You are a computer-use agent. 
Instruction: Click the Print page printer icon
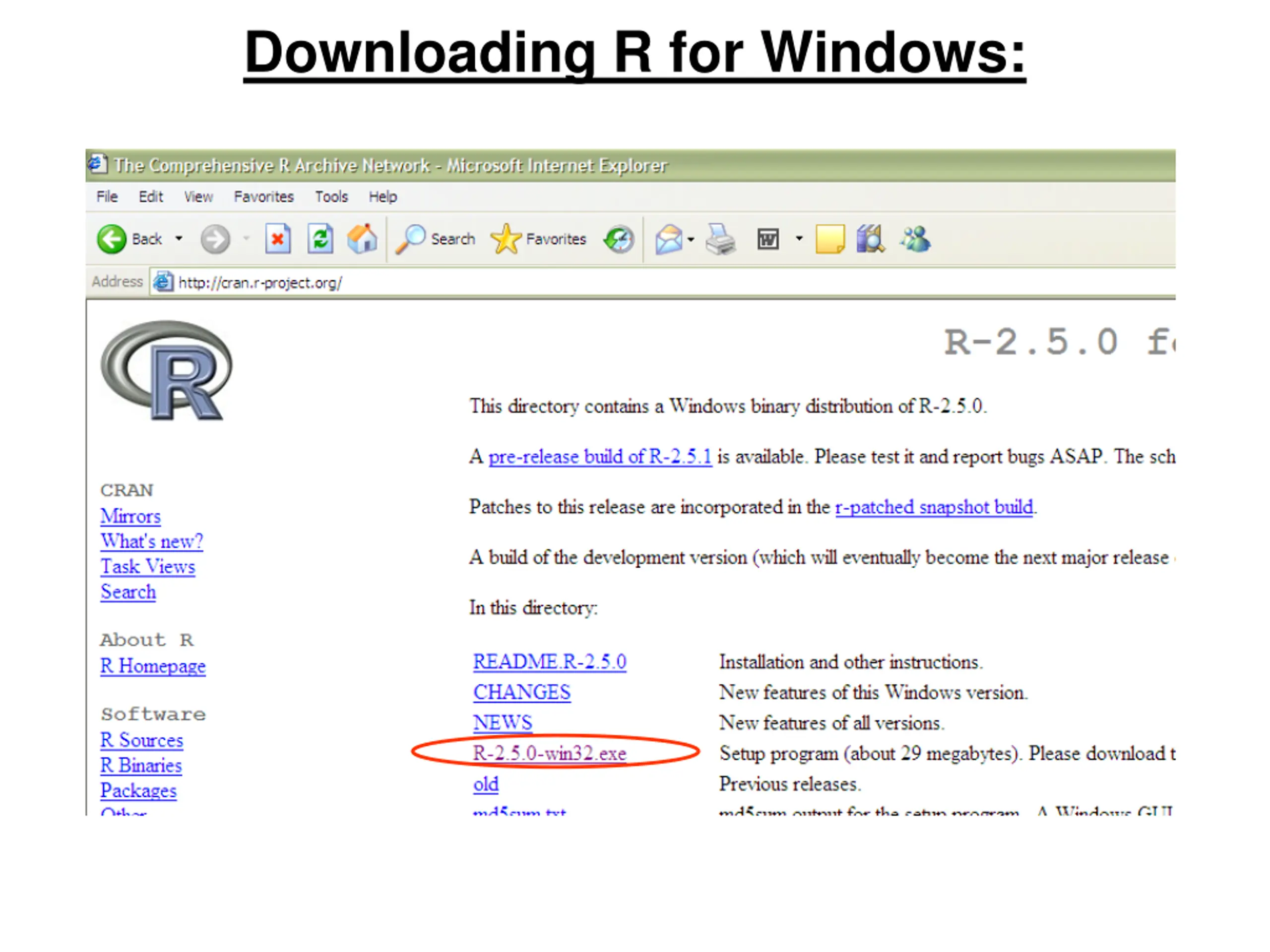(x=720, y=238)
